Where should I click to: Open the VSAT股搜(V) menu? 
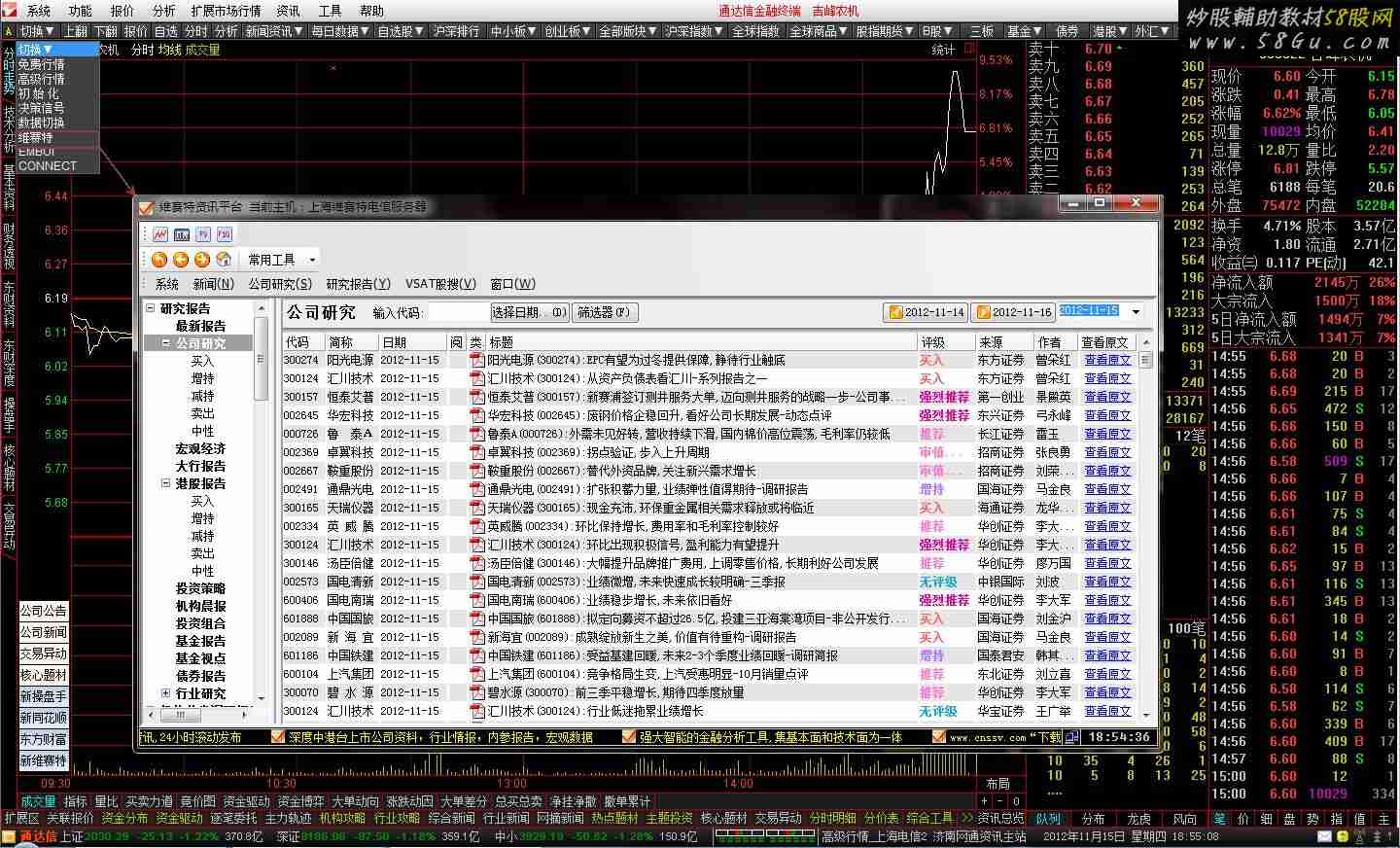pos(440,284)
